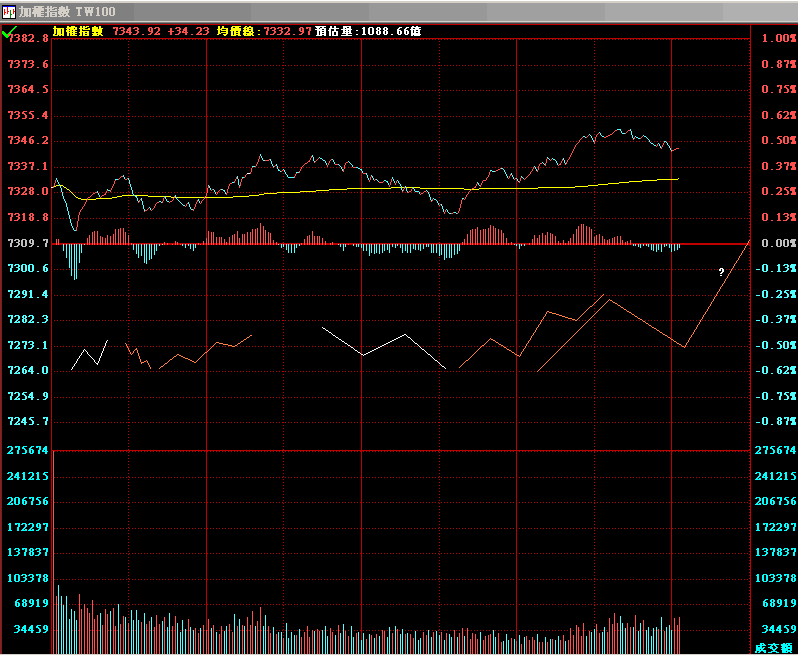Click the 預估量 1088.66億 estimate text
This screenshot has width=798, height=656.
(x=368, y=31)
